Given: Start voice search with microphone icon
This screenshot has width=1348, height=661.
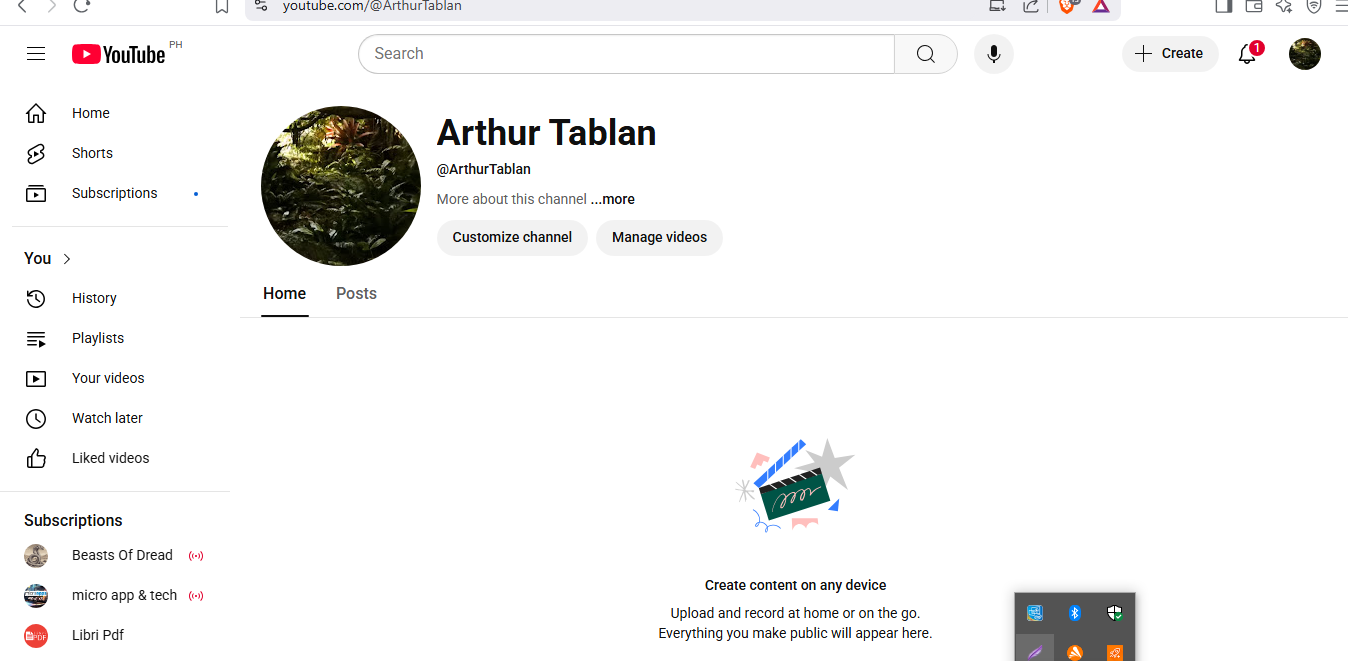Looking at the screenshot, I should [x=994, y=54].
